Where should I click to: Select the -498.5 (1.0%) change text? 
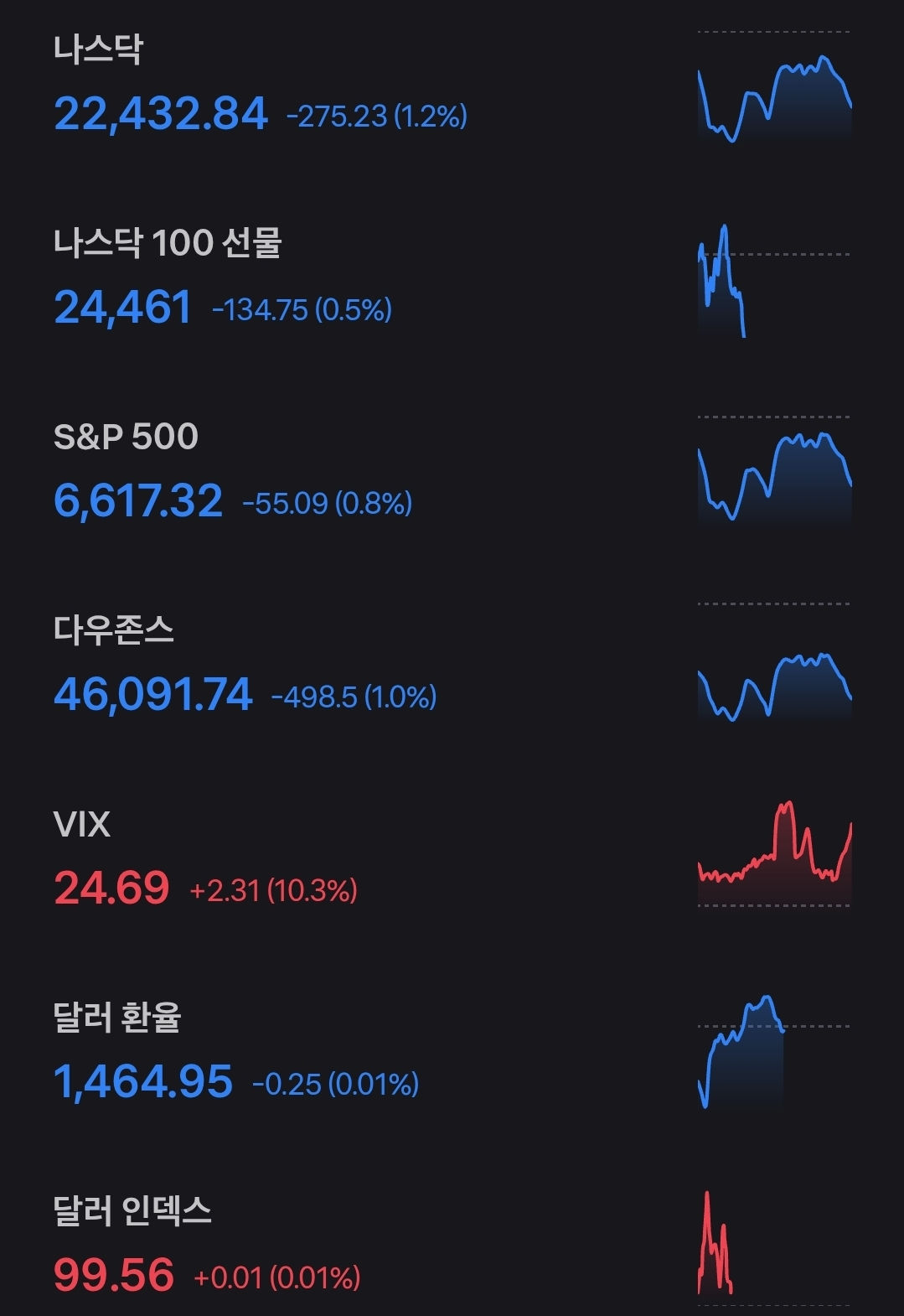click(x=354, y=697)
